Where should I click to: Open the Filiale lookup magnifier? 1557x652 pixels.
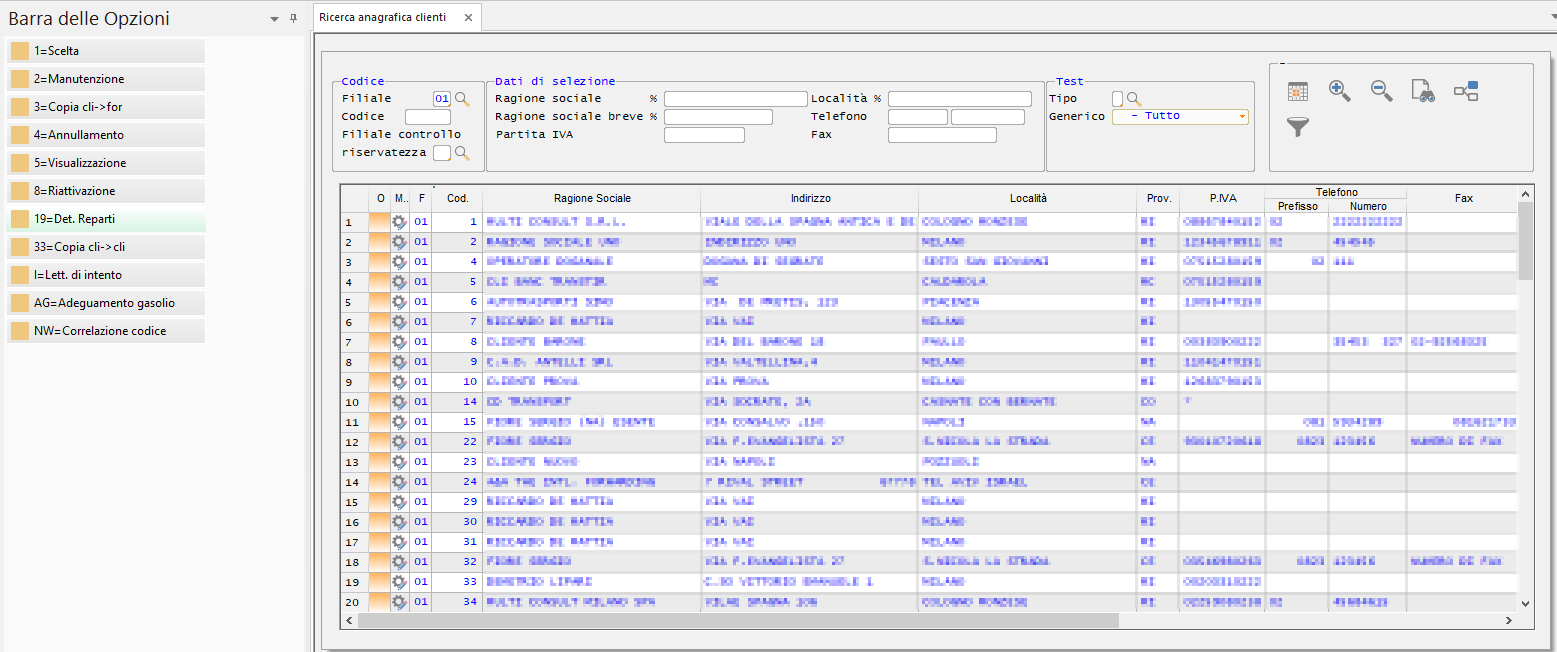click(462, 99)
